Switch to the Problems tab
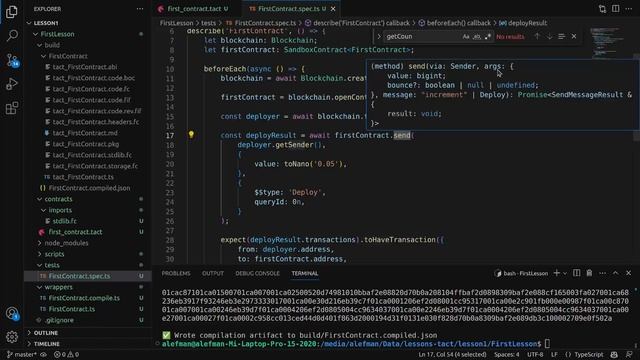640x360 pixels. [x=176, y=273]
